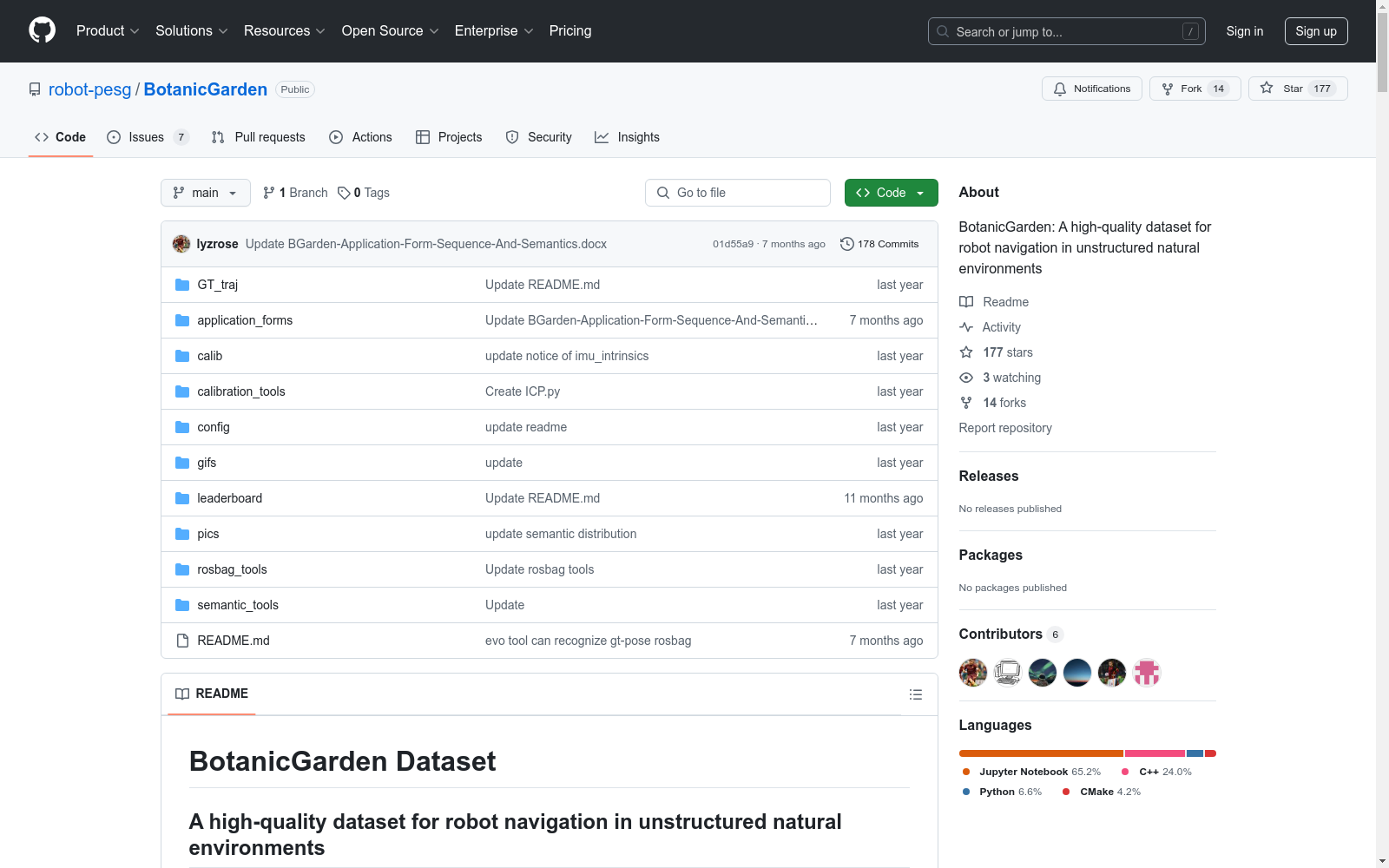Open the Pricing link
Image resolution: width=1389 pixels, height=868 pixels.
coord(570,30)
